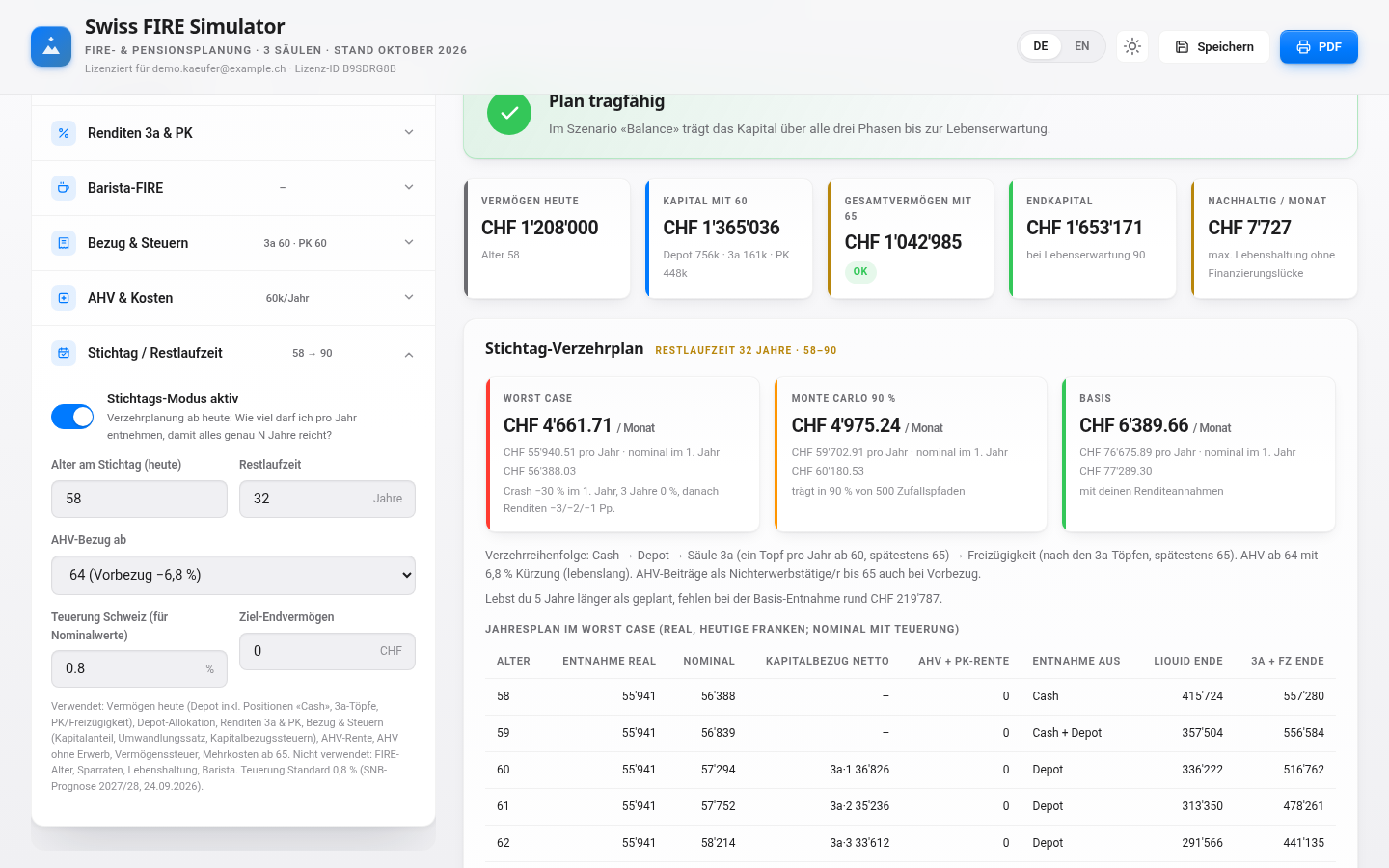Toggle the light/dark theme sun icon

[1132, 46]
